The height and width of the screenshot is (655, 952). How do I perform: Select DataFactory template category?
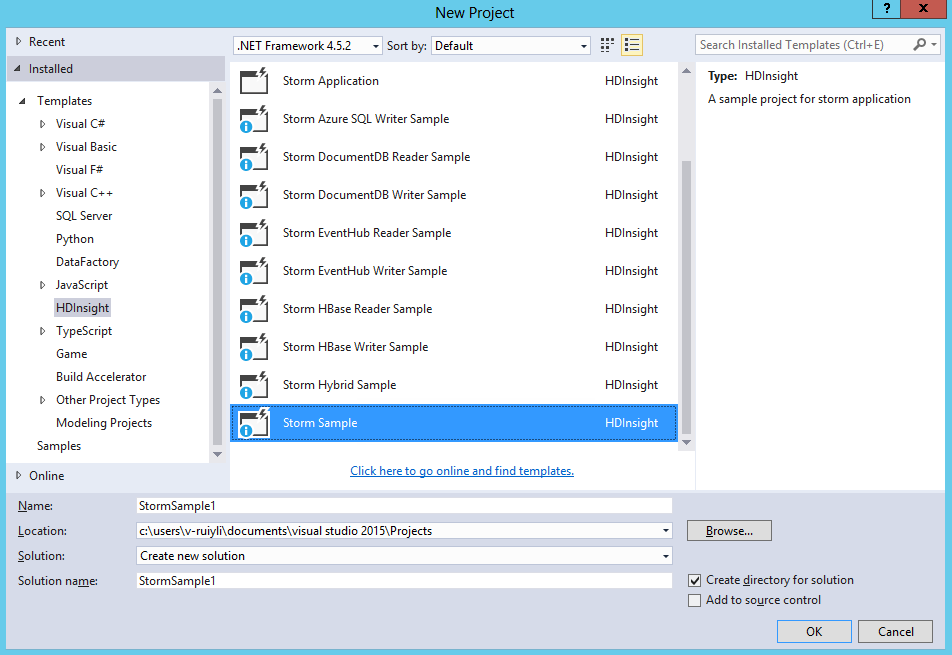point(87,262)
